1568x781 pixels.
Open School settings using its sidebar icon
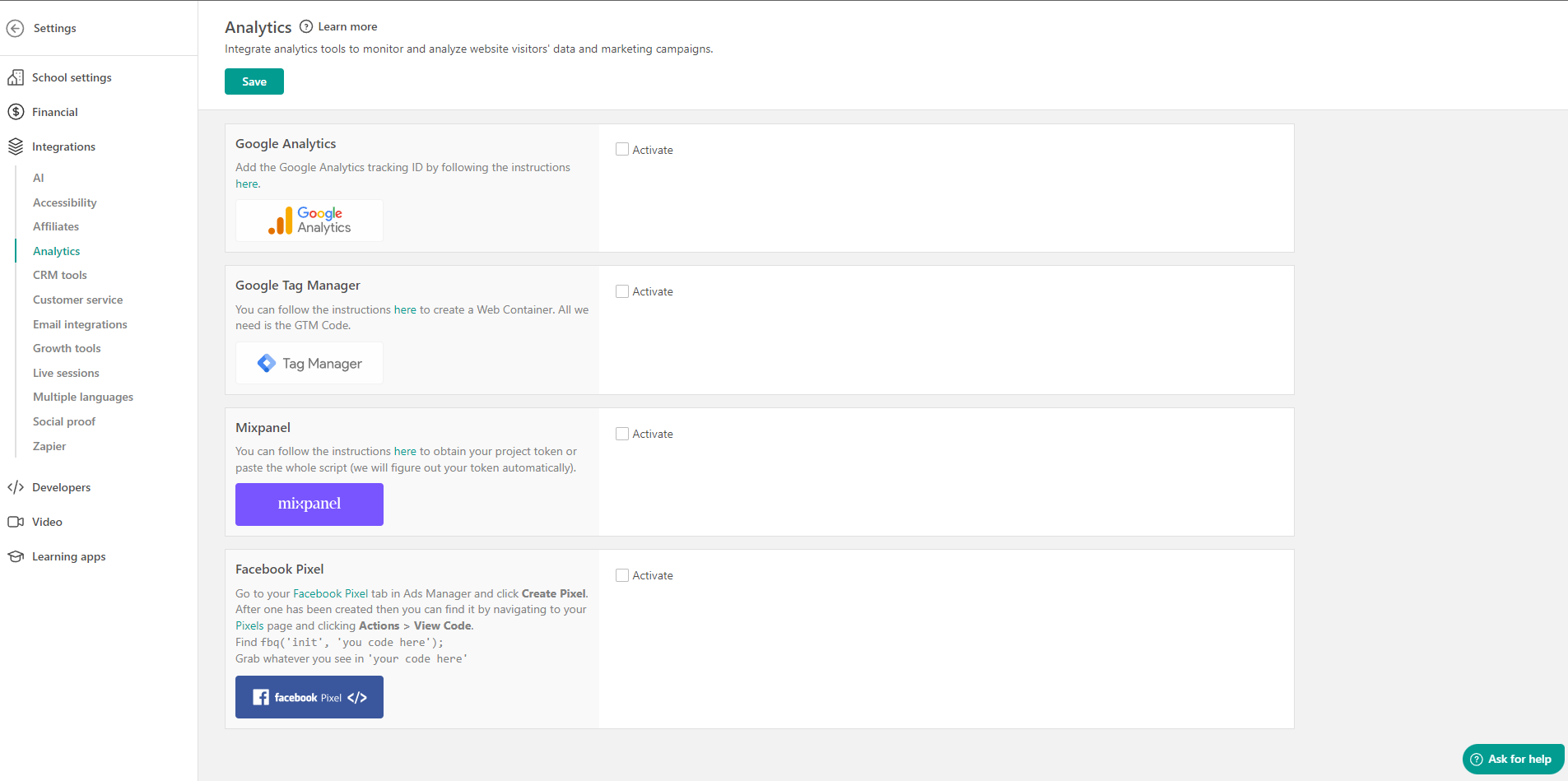(x=16, y=77)
